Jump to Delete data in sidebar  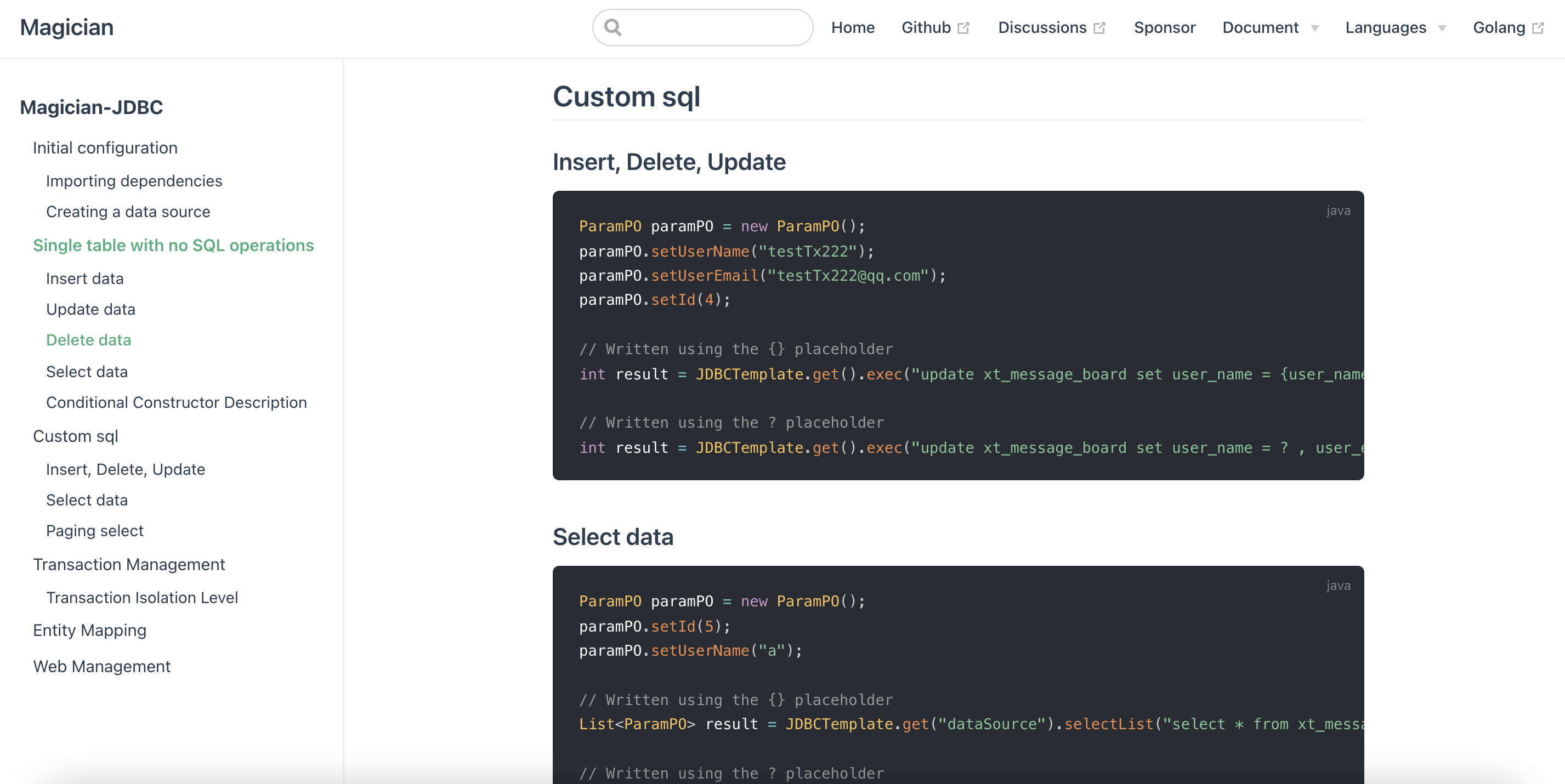(89, 339)
